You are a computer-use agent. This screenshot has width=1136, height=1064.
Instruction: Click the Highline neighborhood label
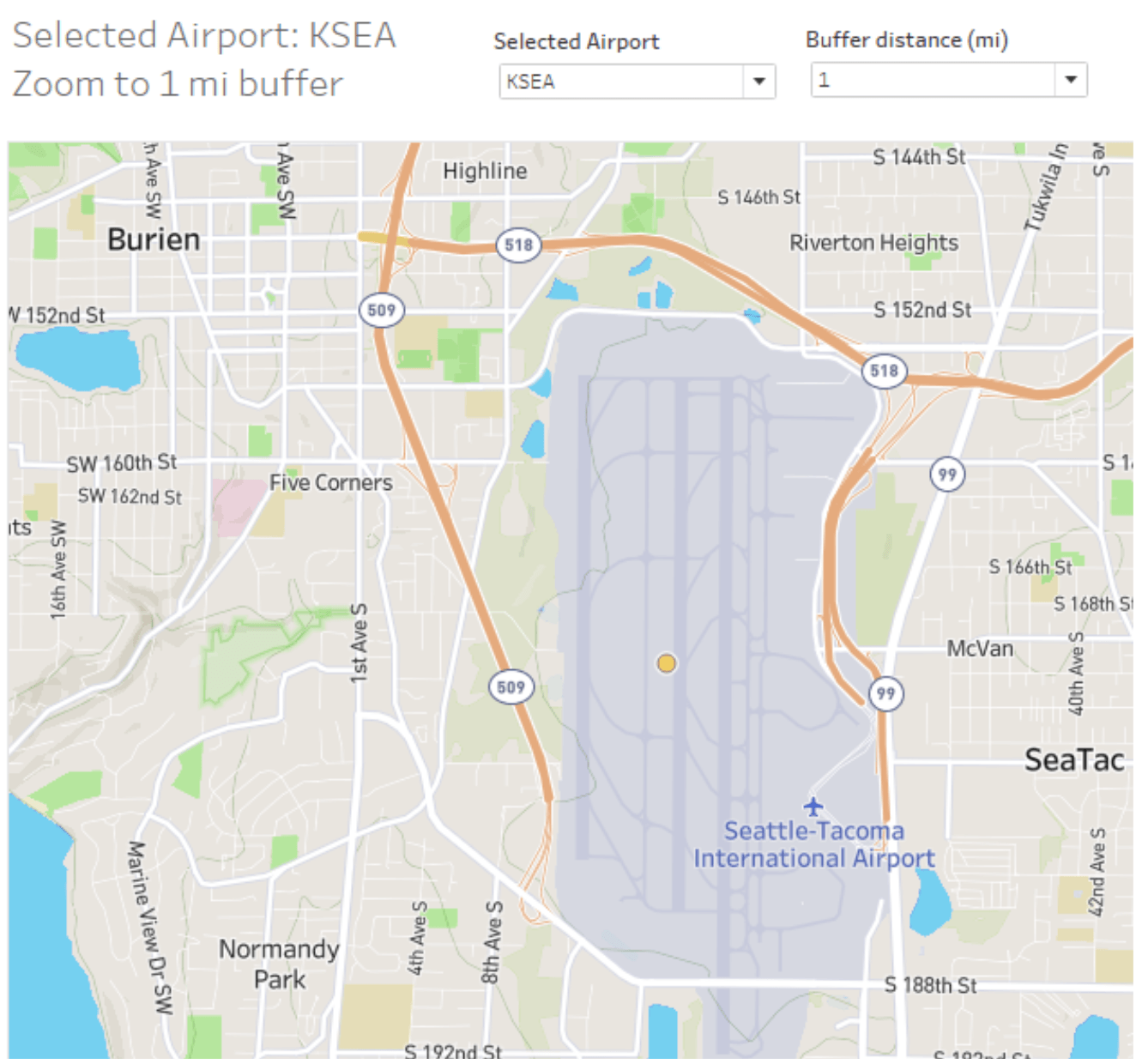click(x=485, y=171)
